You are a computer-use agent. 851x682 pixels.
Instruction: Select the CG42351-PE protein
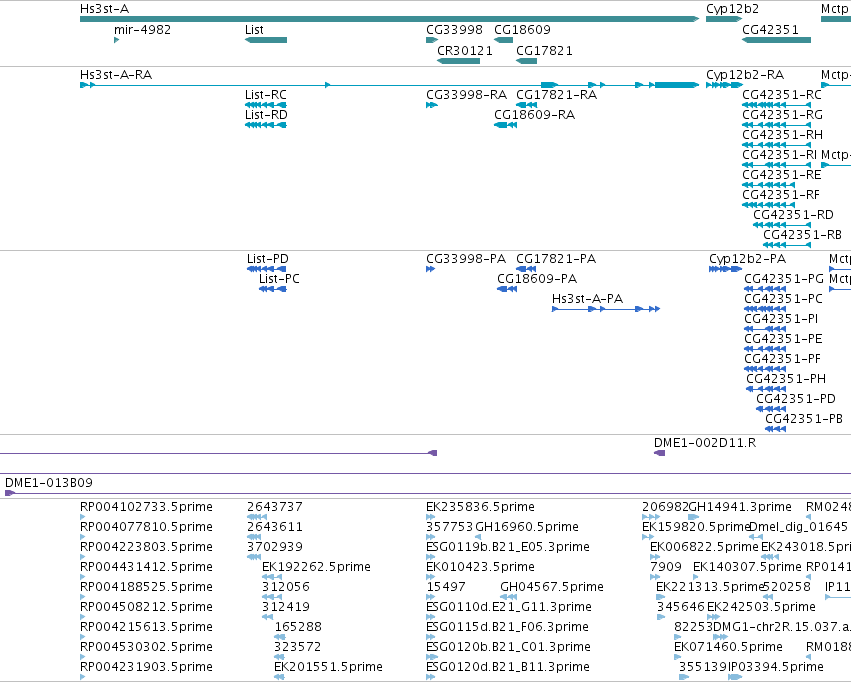click(765, 349)
